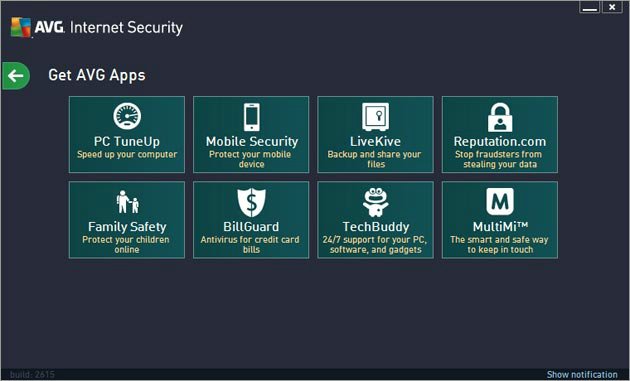Viewport: 630px width, 381px height.
Task: Select the "Family Safety" title text
Action: click(127, 227)
